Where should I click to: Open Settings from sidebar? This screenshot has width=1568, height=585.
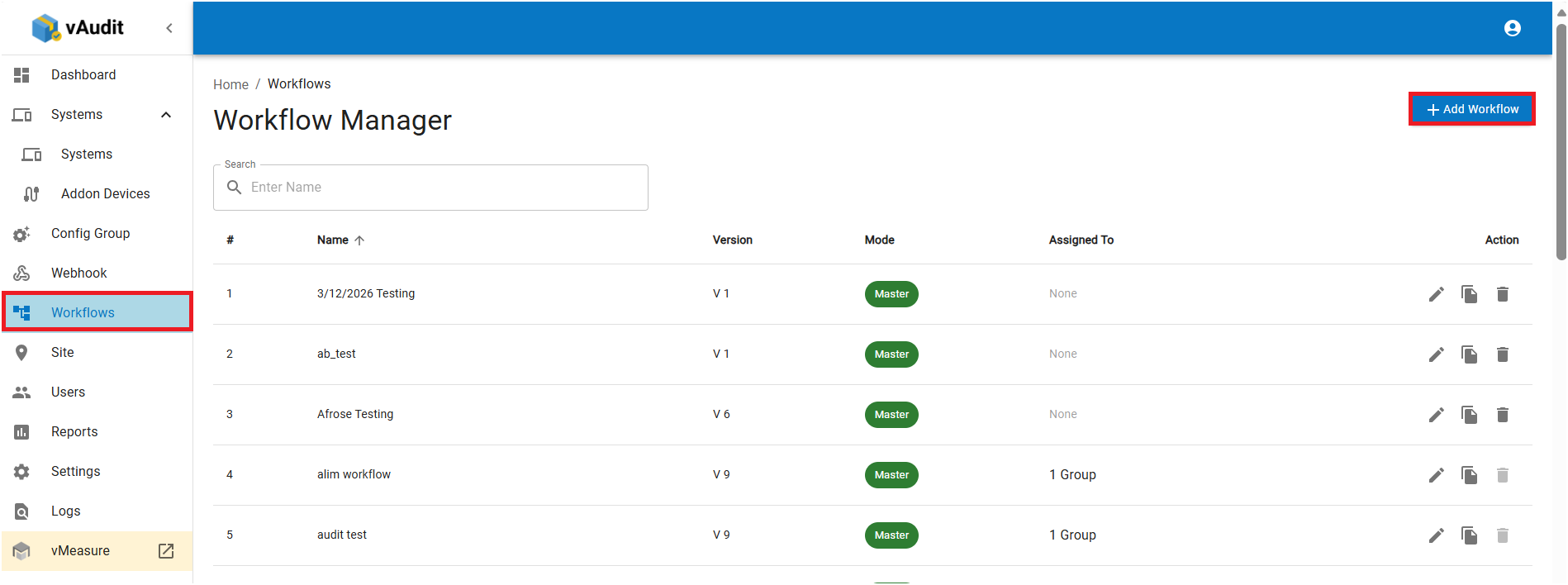pos(97,472)
